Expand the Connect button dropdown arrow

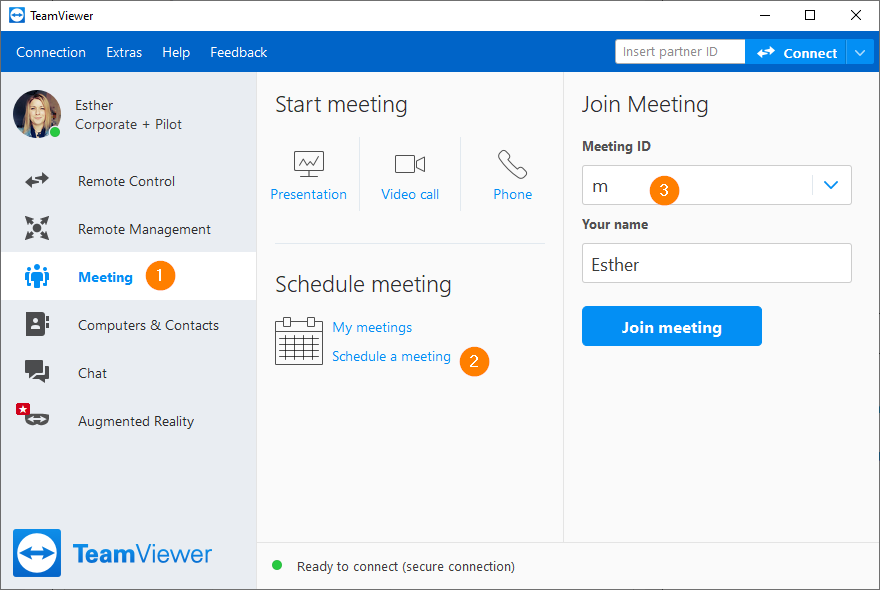pyautogui.click(x=860, y=53)
